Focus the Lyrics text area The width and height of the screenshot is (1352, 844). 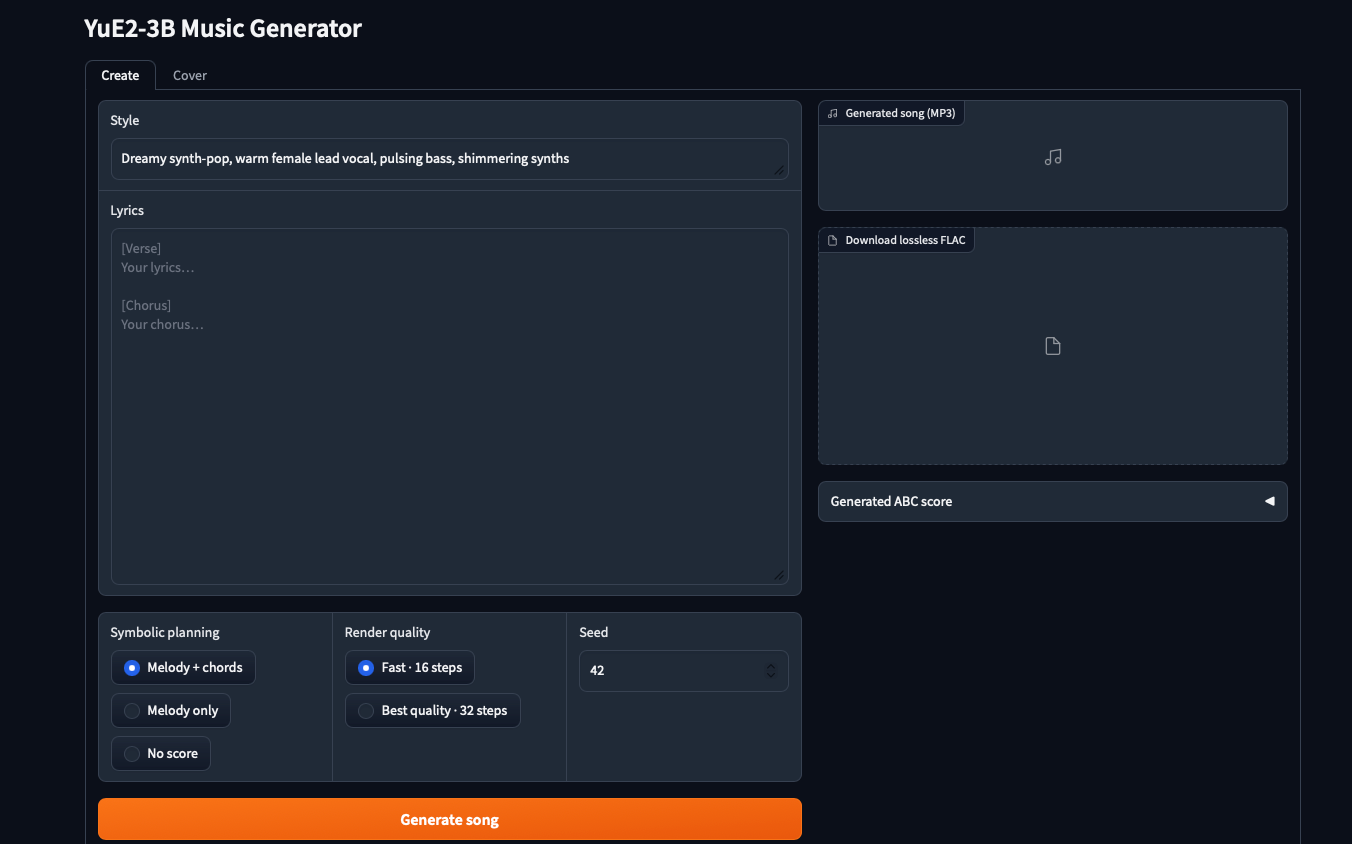click(449, 406)
